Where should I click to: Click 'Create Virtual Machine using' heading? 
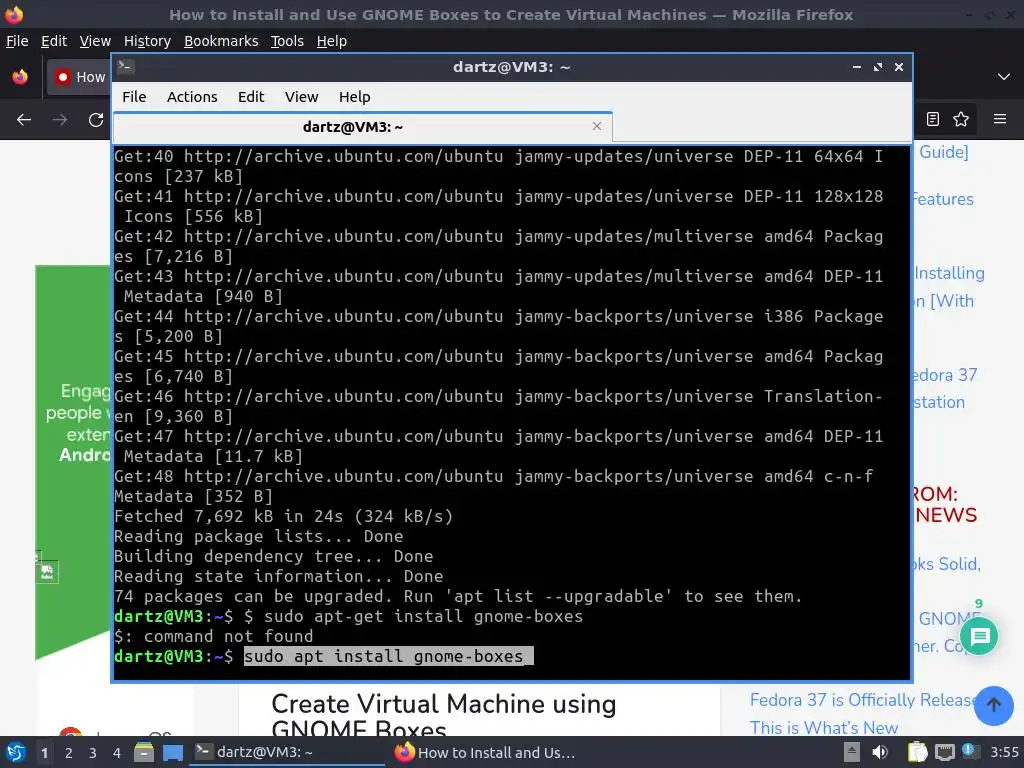pos(443,704)
